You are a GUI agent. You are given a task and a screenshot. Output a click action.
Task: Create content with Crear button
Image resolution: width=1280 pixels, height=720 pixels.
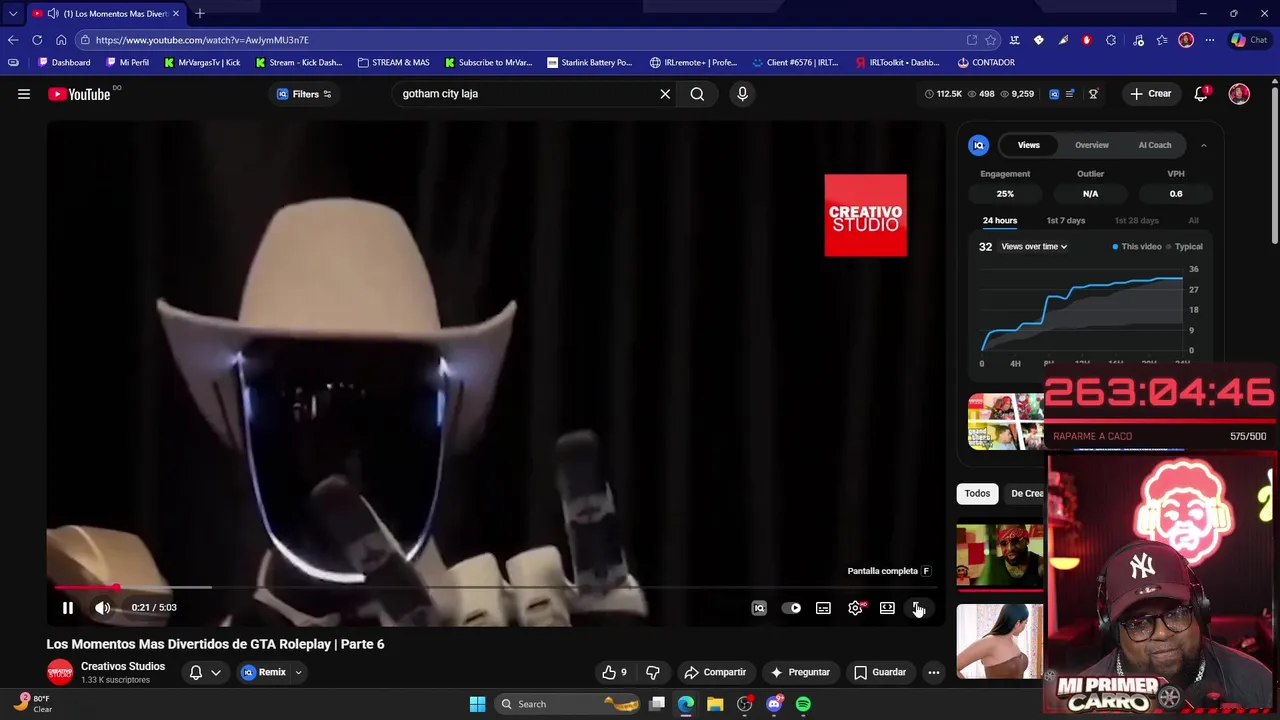point(1150,94)
